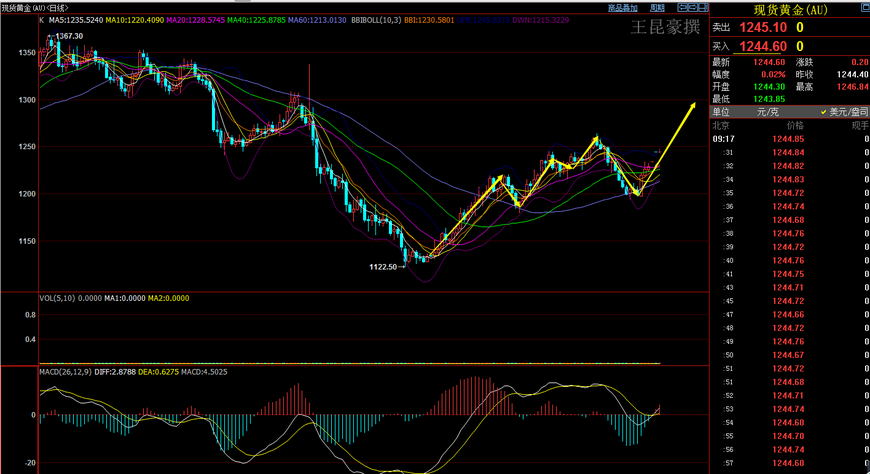This screenshot has width=870, height=474.
Task: Click the MA40:1225.8785 indicator label
Action: click(x=256, y=20)
